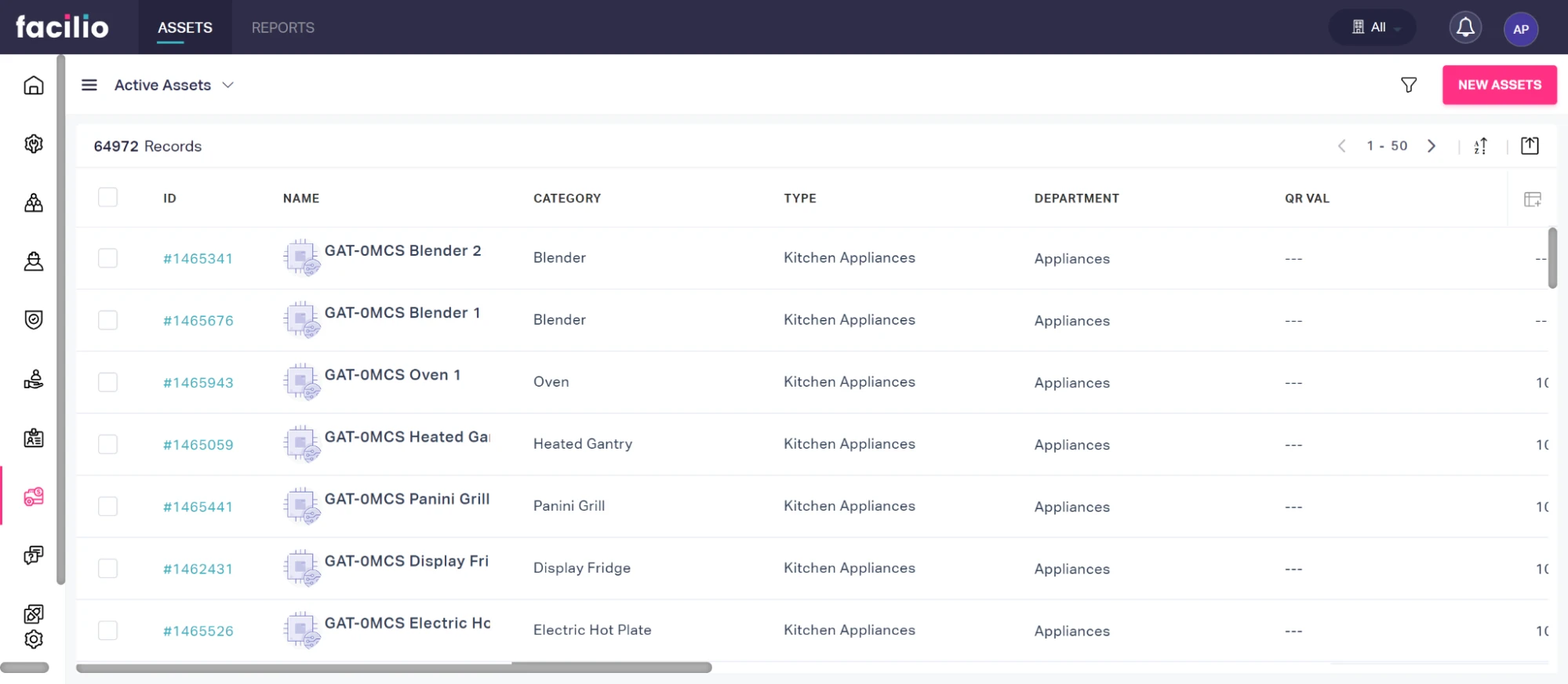The width and height of the screenshot is (1568, 684).
Task: Click the sort order icon
Action: [1480, 146]
